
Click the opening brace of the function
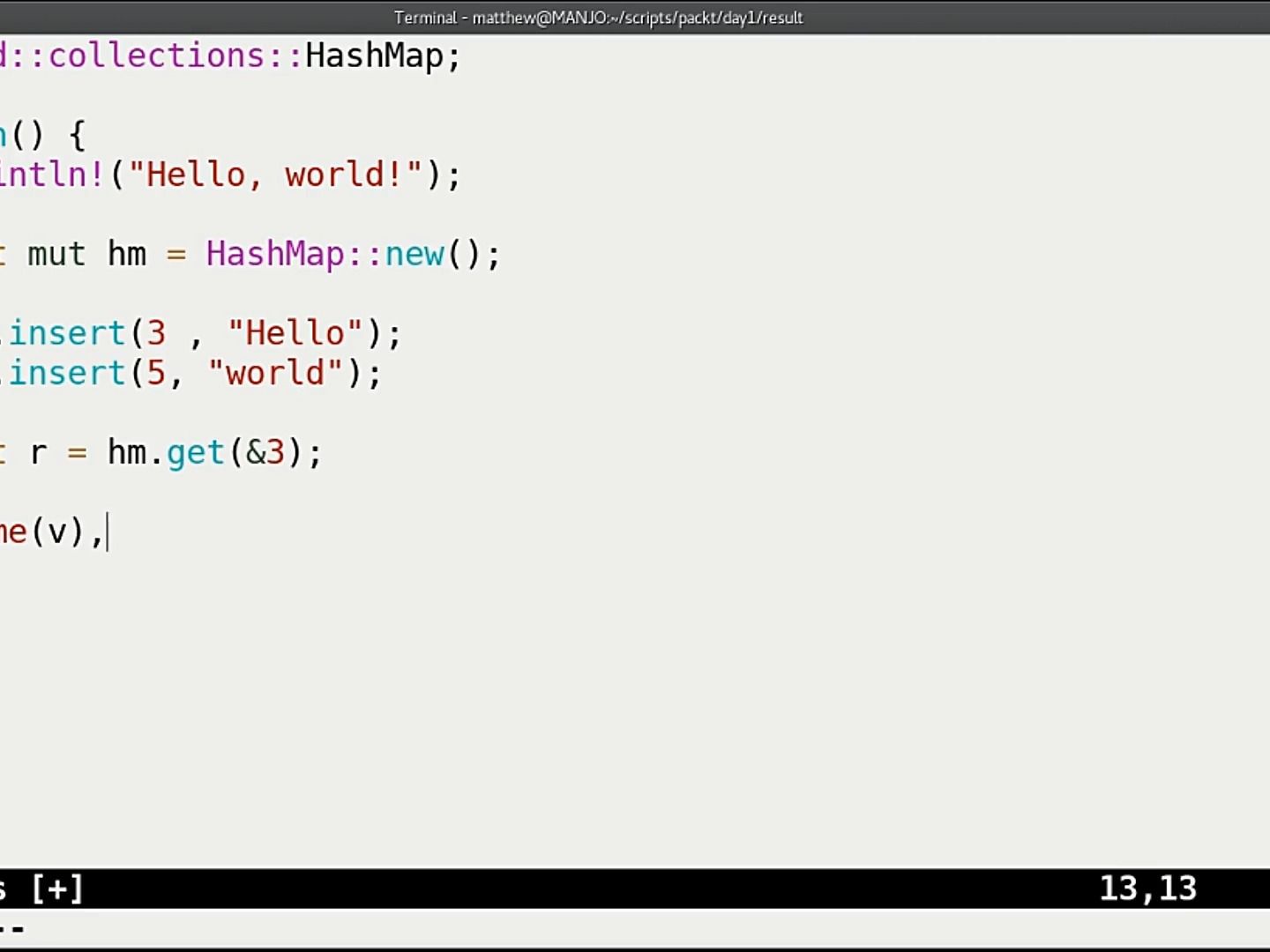(x=77, y=136)
